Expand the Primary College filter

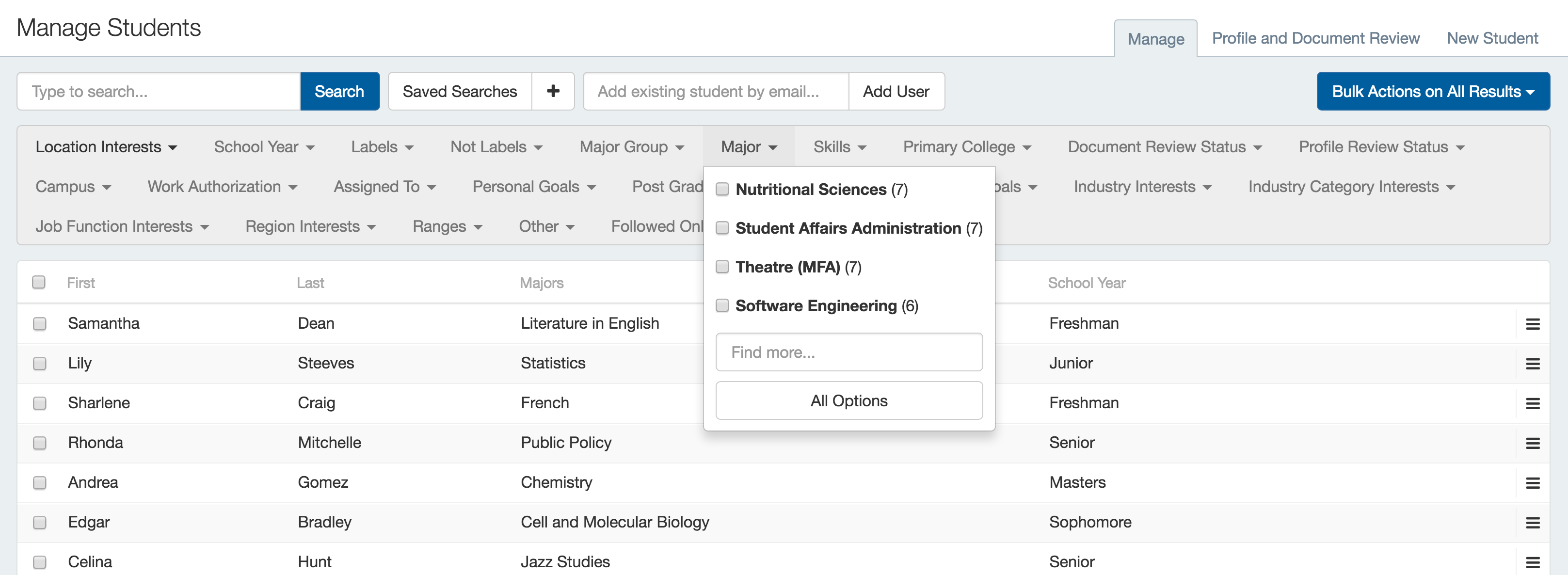[x=967, y=146]
